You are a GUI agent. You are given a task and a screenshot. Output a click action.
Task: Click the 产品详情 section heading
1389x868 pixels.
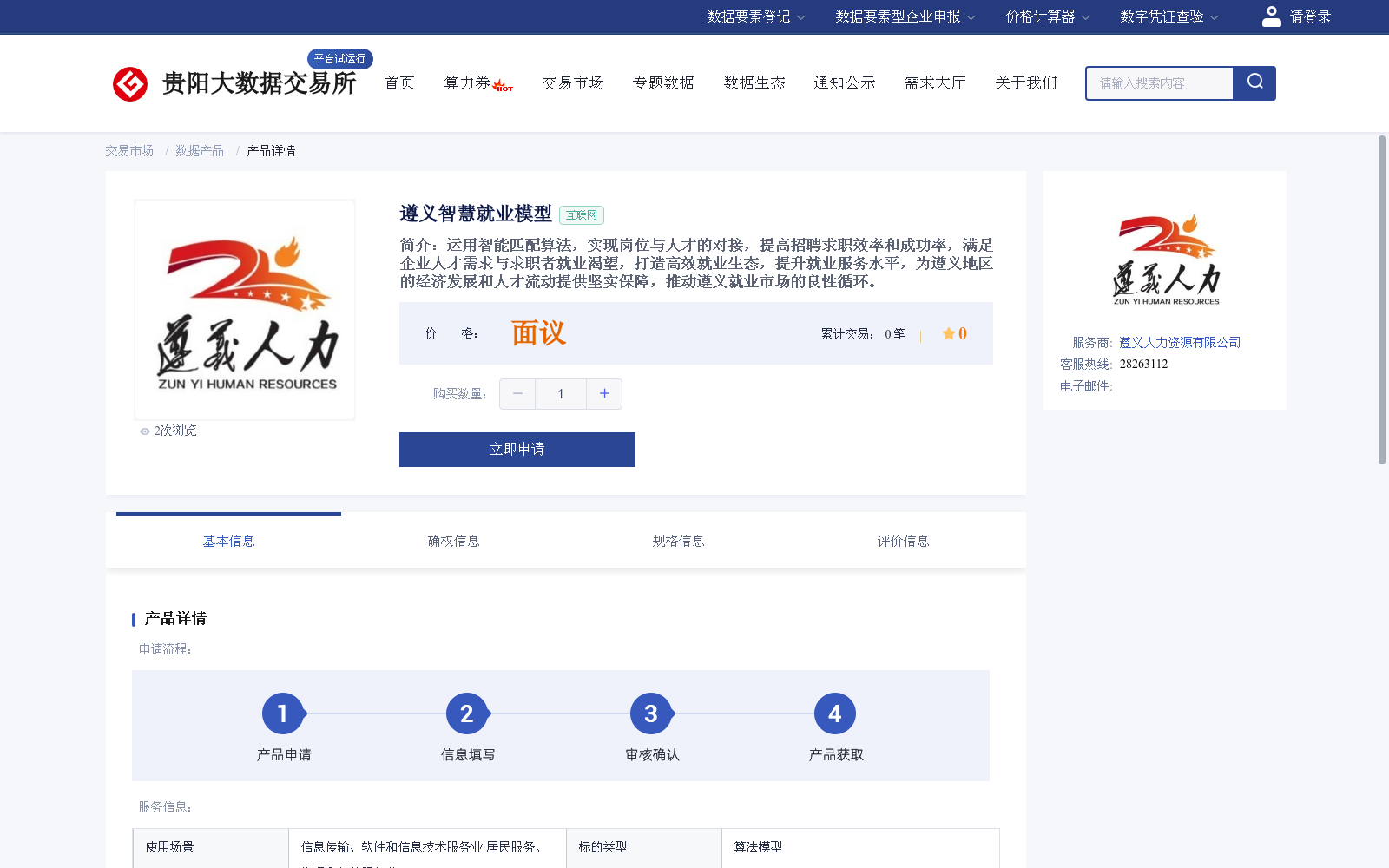point(175,619)
